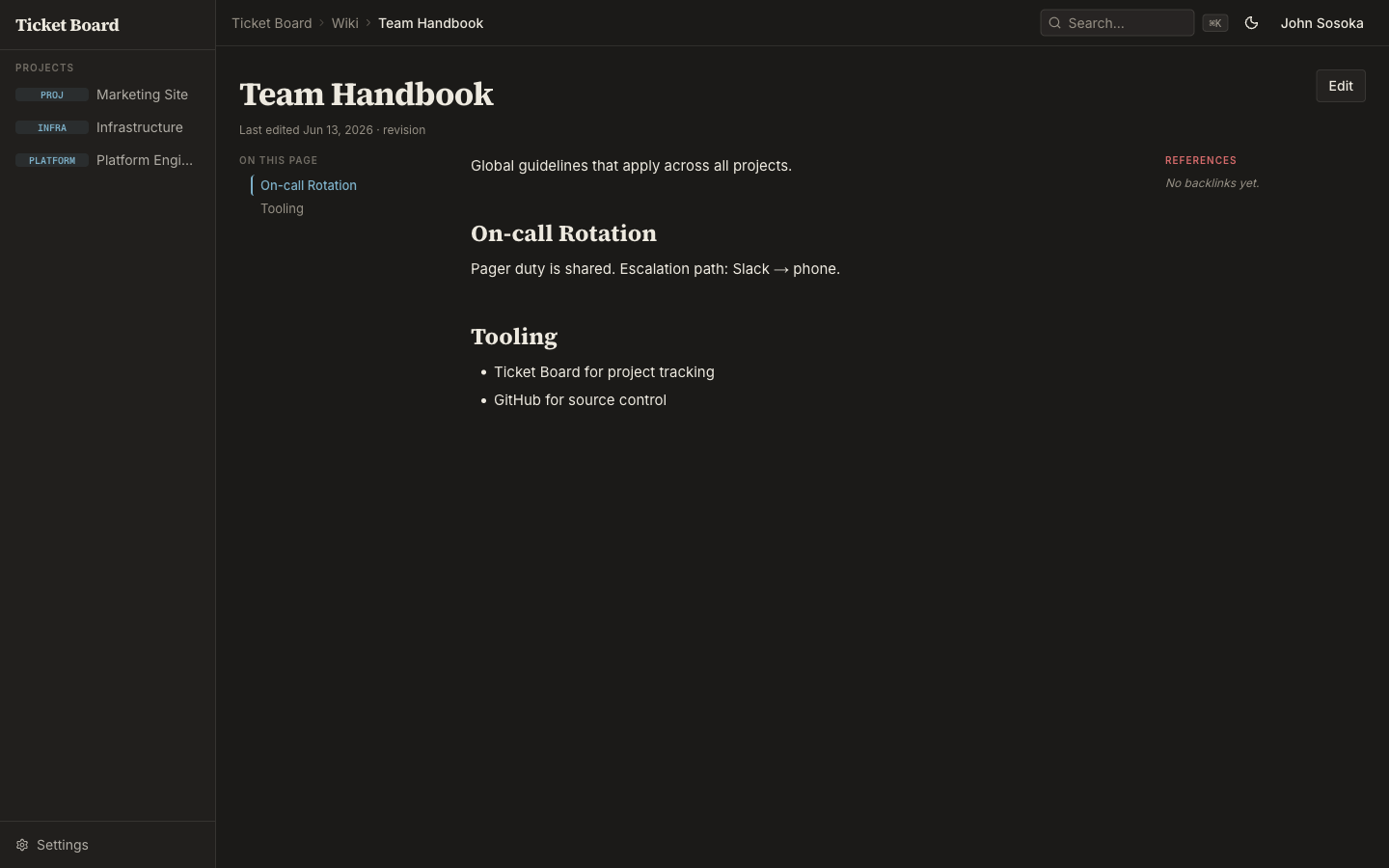Jump to Tooling section link
Viewport: 1389px width, 868px height.
pos(282,208)
